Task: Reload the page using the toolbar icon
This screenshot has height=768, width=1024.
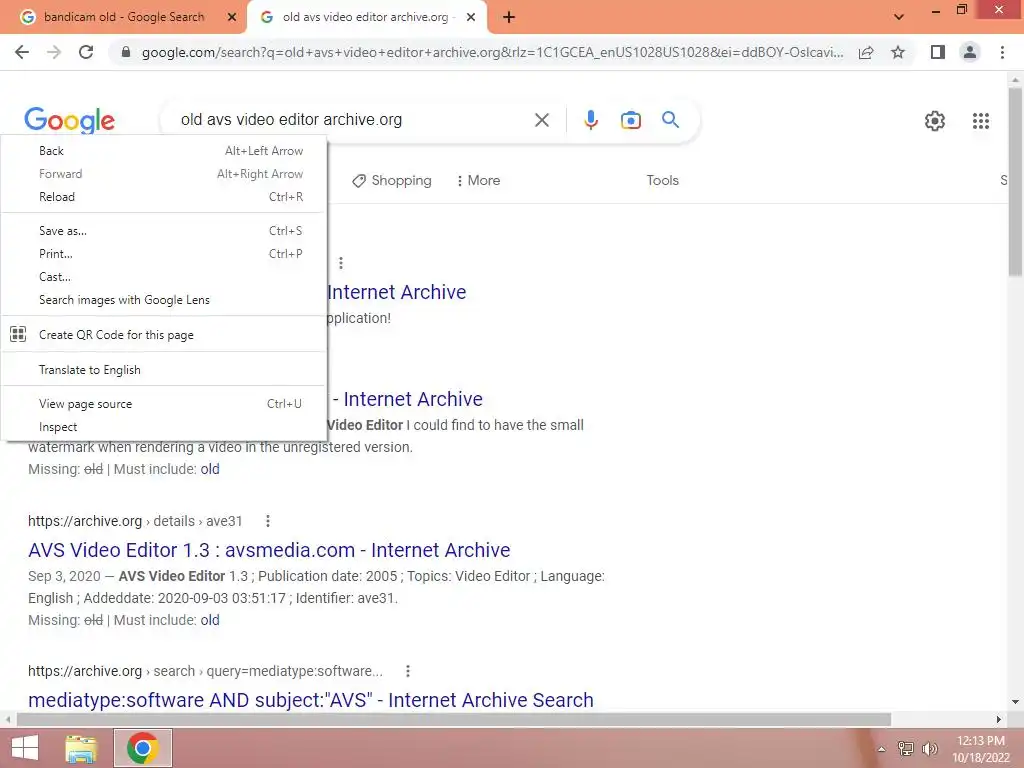Action: (x=86, y=52)
